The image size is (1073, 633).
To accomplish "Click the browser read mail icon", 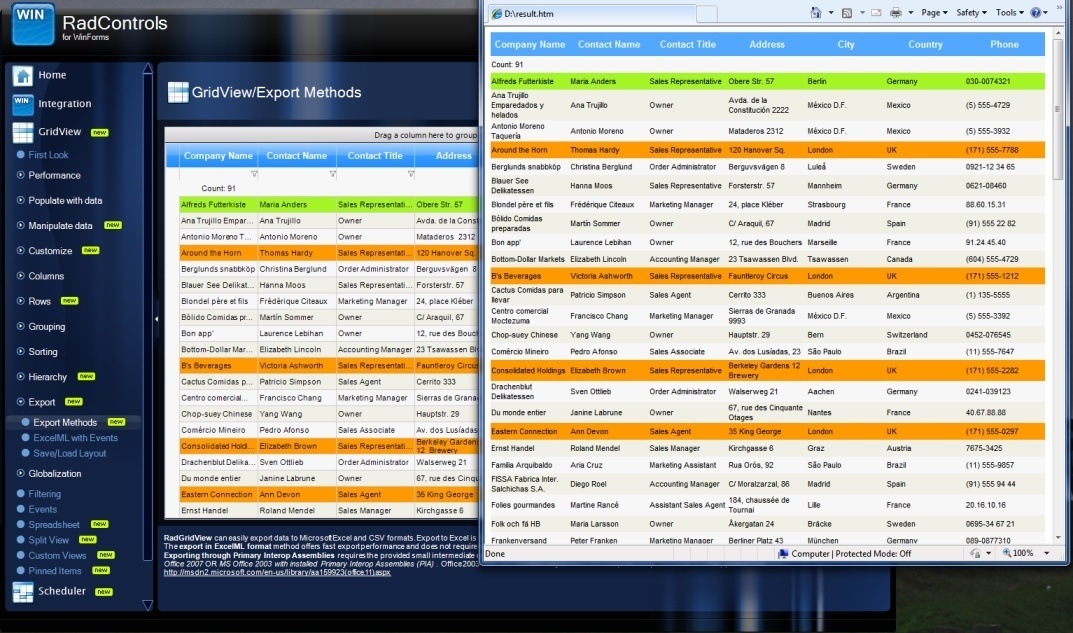I will (x=876, y=12).
